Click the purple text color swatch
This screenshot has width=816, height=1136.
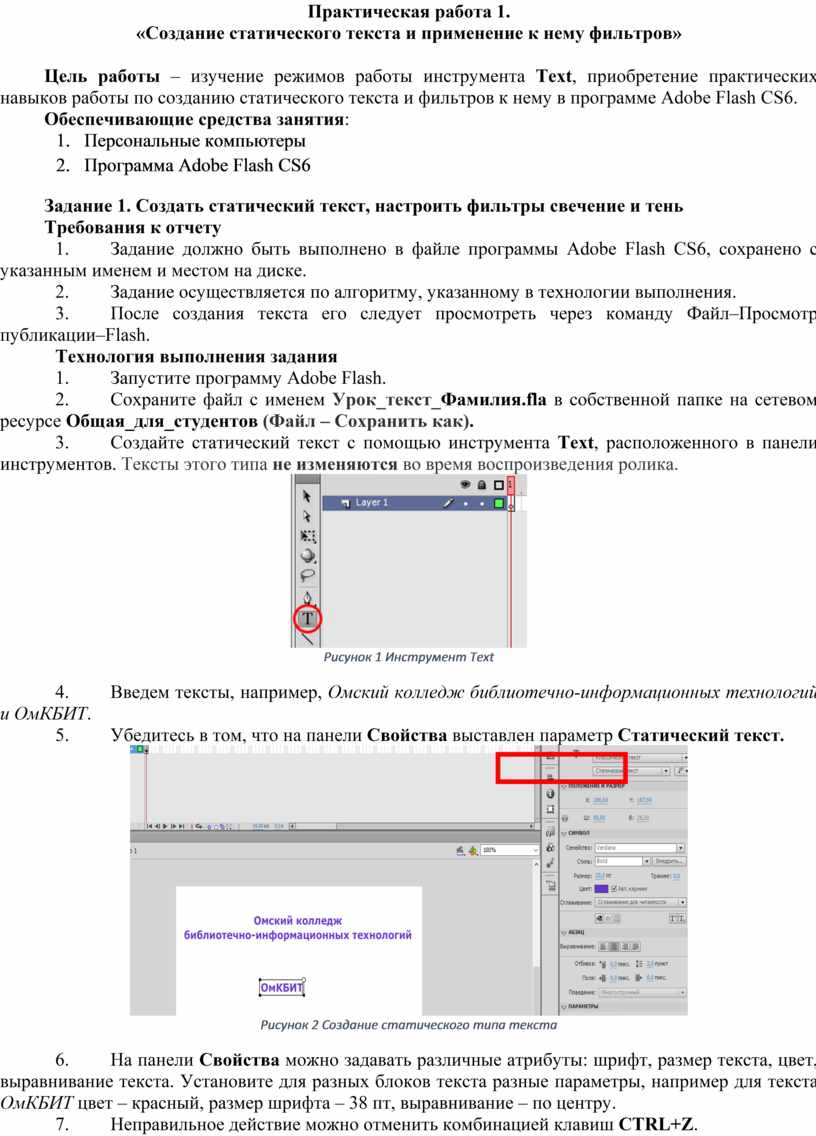coord(601,888)
